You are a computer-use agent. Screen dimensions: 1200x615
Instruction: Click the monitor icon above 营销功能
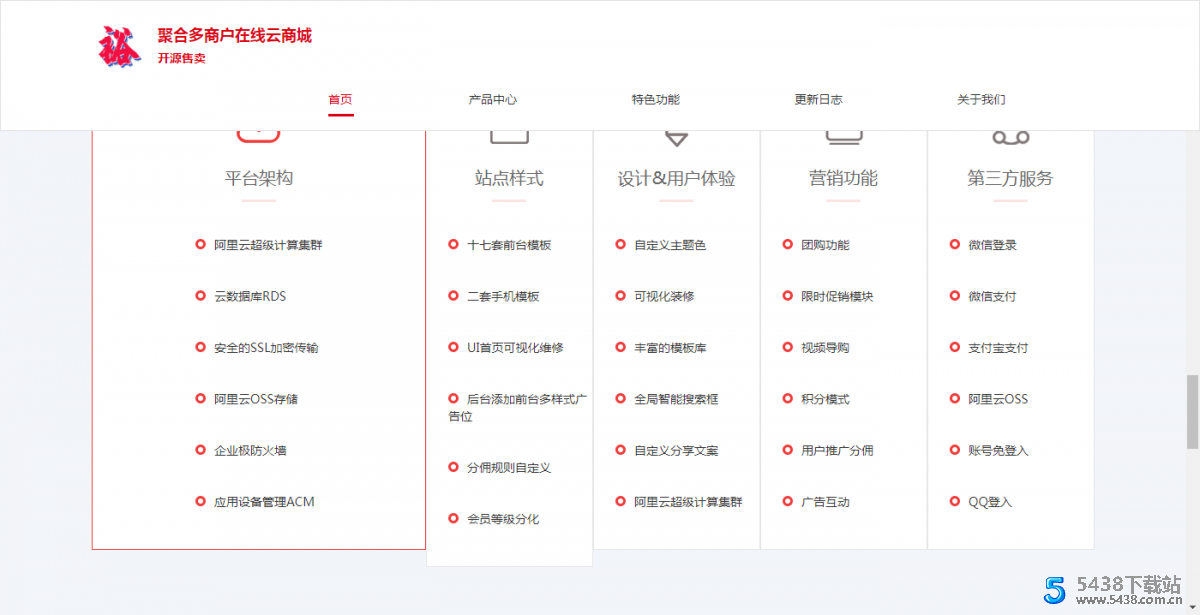843,137
